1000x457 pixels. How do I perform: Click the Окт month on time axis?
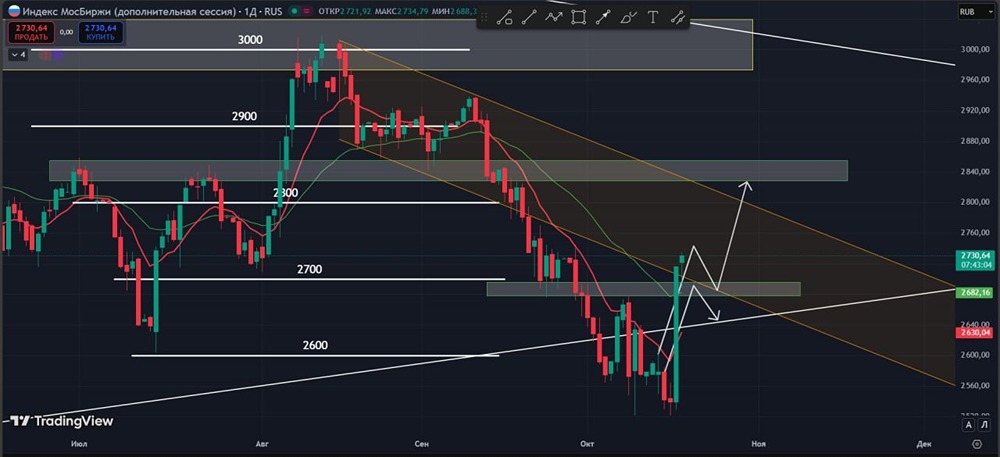(x=587, y=443)
